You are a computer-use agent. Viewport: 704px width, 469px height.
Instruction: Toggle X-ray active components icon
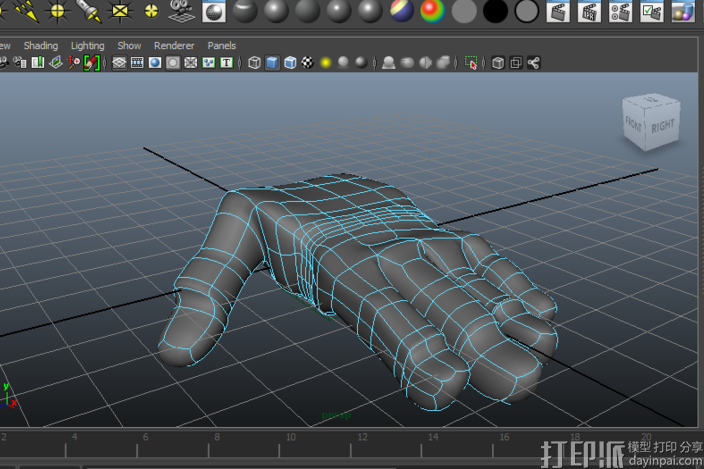coord(516,63)
